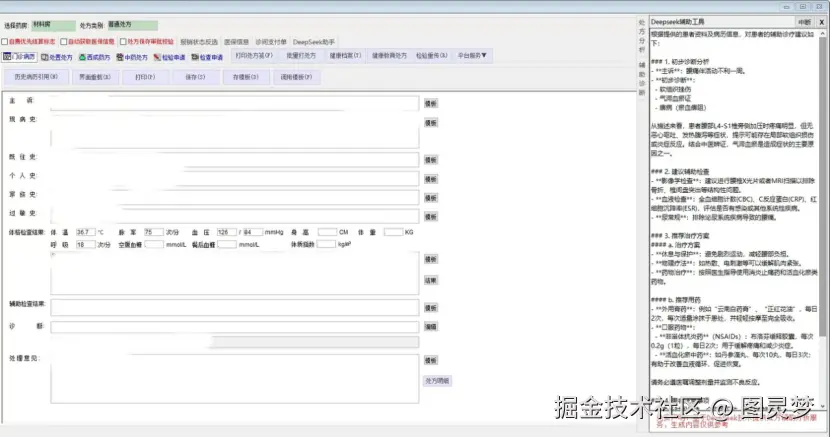Click the 打印处方签(F) toolbar button

[x=254, y=56]
